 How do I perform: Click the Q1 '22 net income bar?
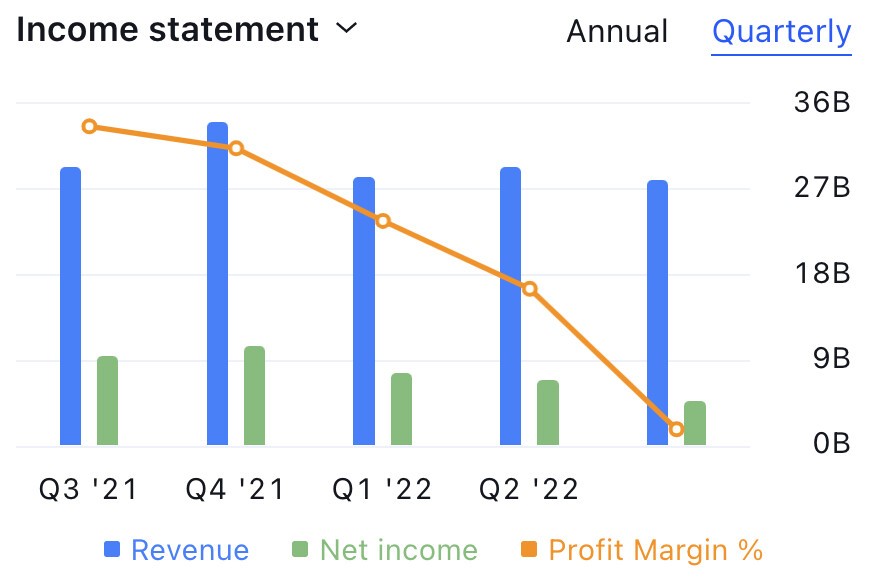pos(402,409)
